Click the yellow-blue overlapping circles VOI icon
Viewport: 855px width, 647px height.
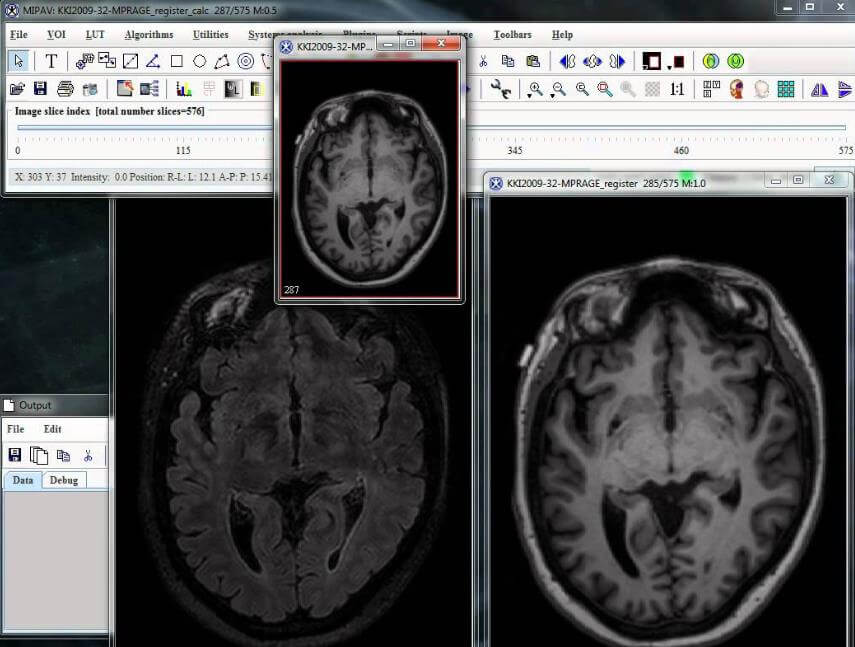[x=711, y=61]
